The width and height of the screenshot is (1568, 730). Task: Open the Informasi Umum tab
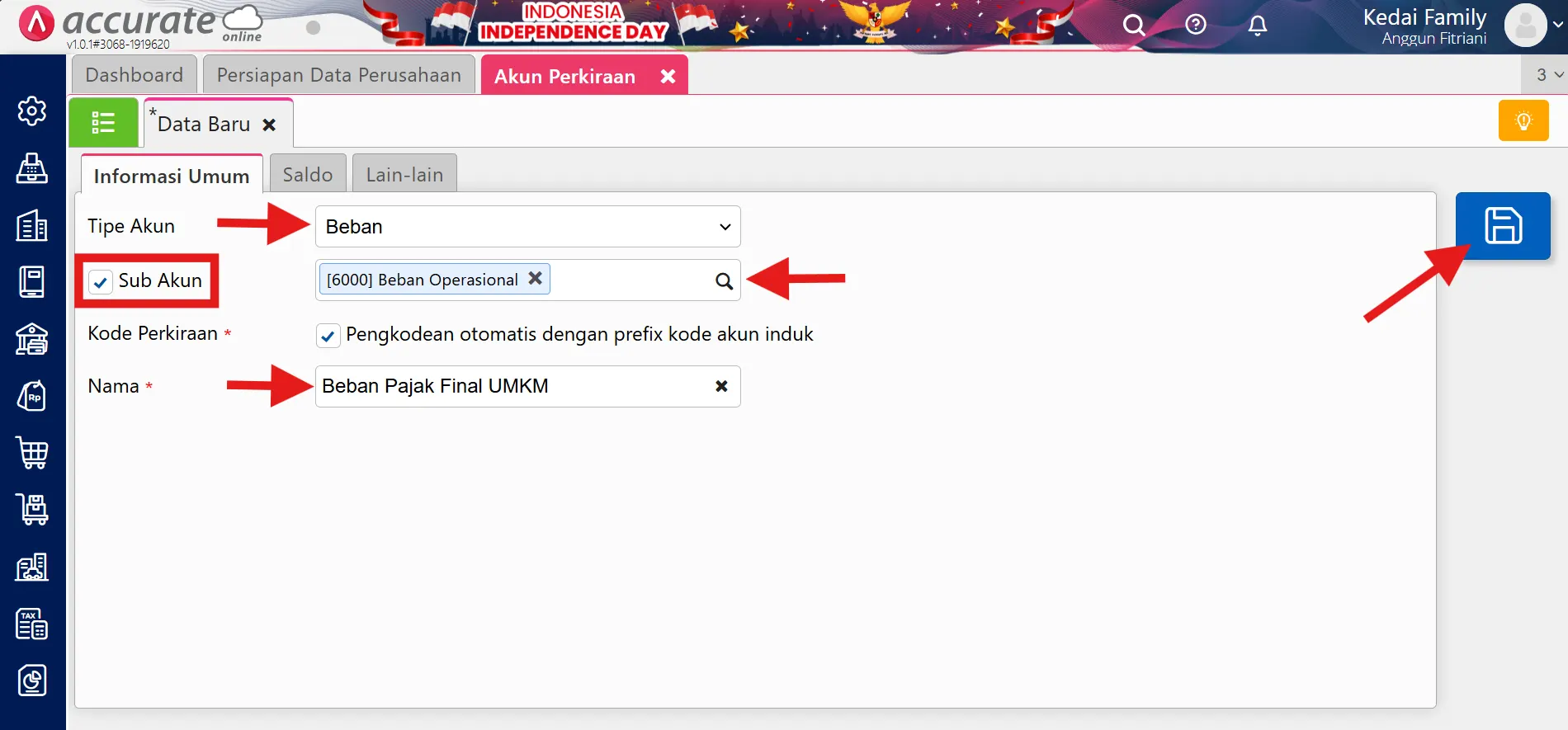click(x=172, y=176)
